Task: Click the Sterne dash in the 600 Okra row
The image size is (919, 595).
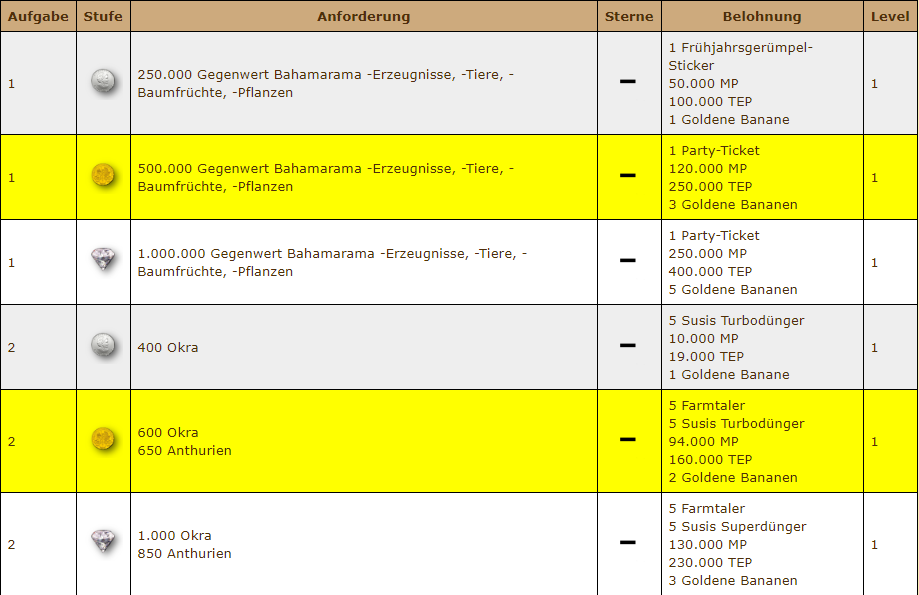Action: point(628,439)
